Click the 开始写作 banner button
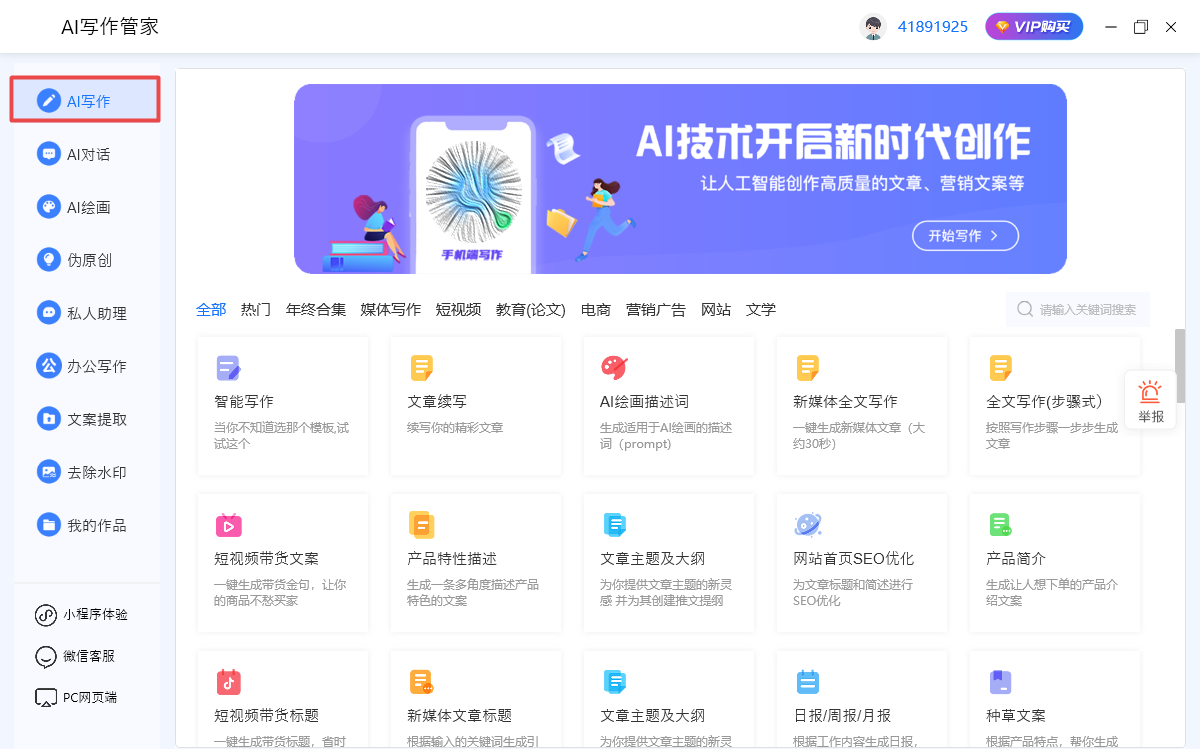This screenshot has width=1200, height=749. pos(965,236)
